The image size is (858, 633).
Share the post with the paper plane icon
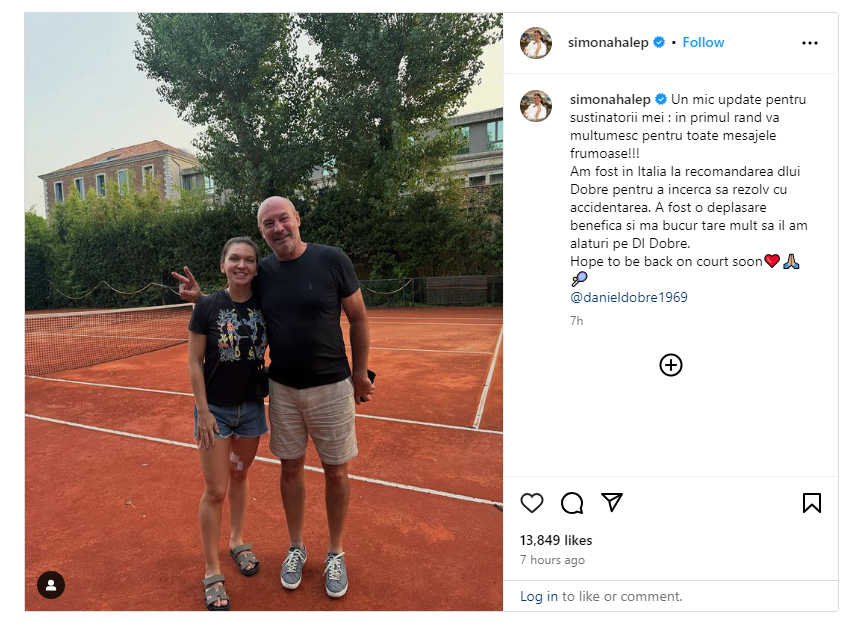pyautogui.click(x=612, y=502)
